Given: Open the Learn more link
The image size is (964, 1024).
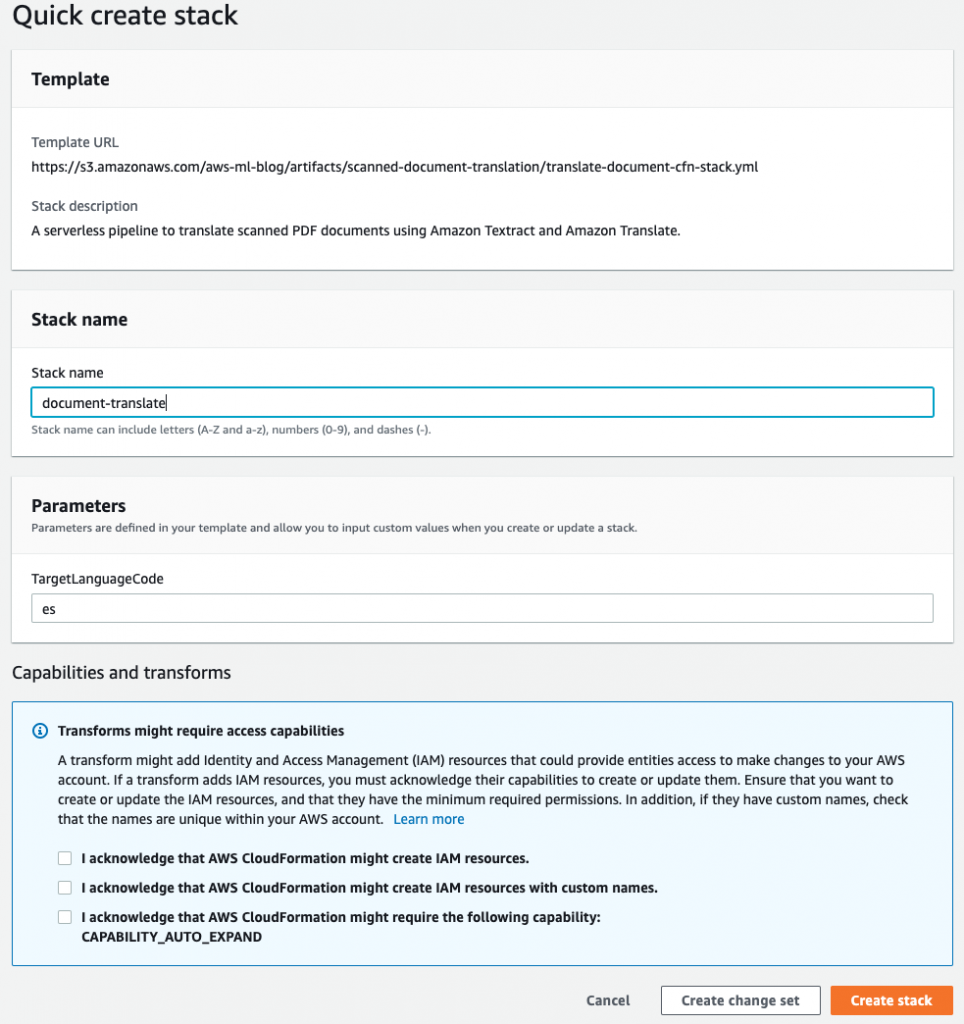Looking at the screenshot, I should [x=429, y=819].
